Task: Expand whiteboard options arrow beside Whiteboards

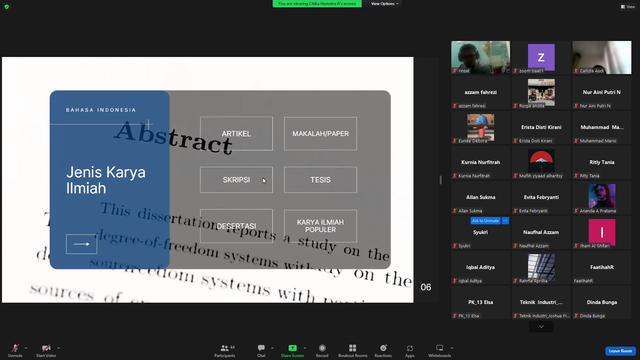Action: pyautogui.click(x=452, y=348)
